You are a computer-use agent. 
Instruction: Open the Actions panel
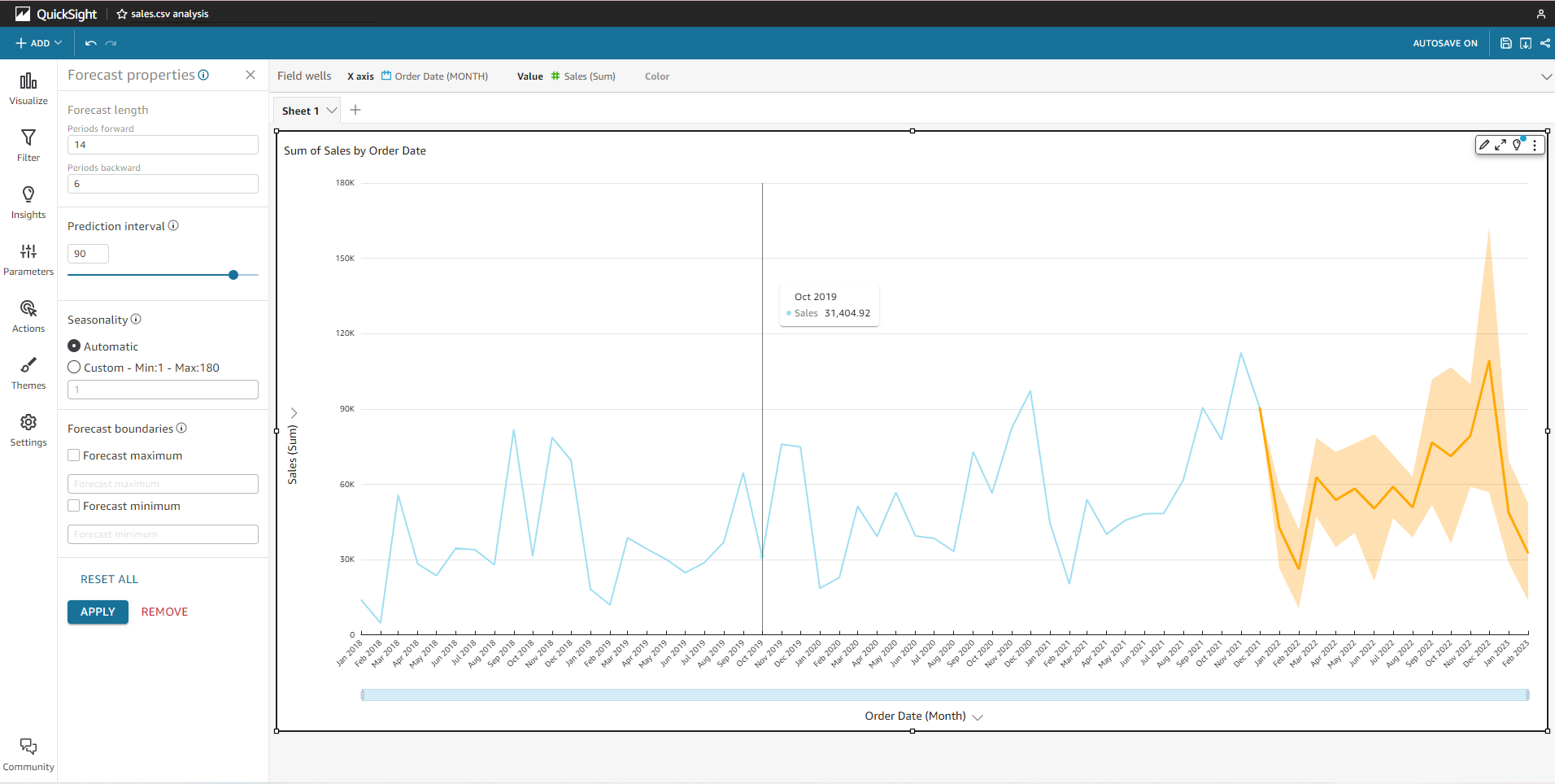pos(28,316)
